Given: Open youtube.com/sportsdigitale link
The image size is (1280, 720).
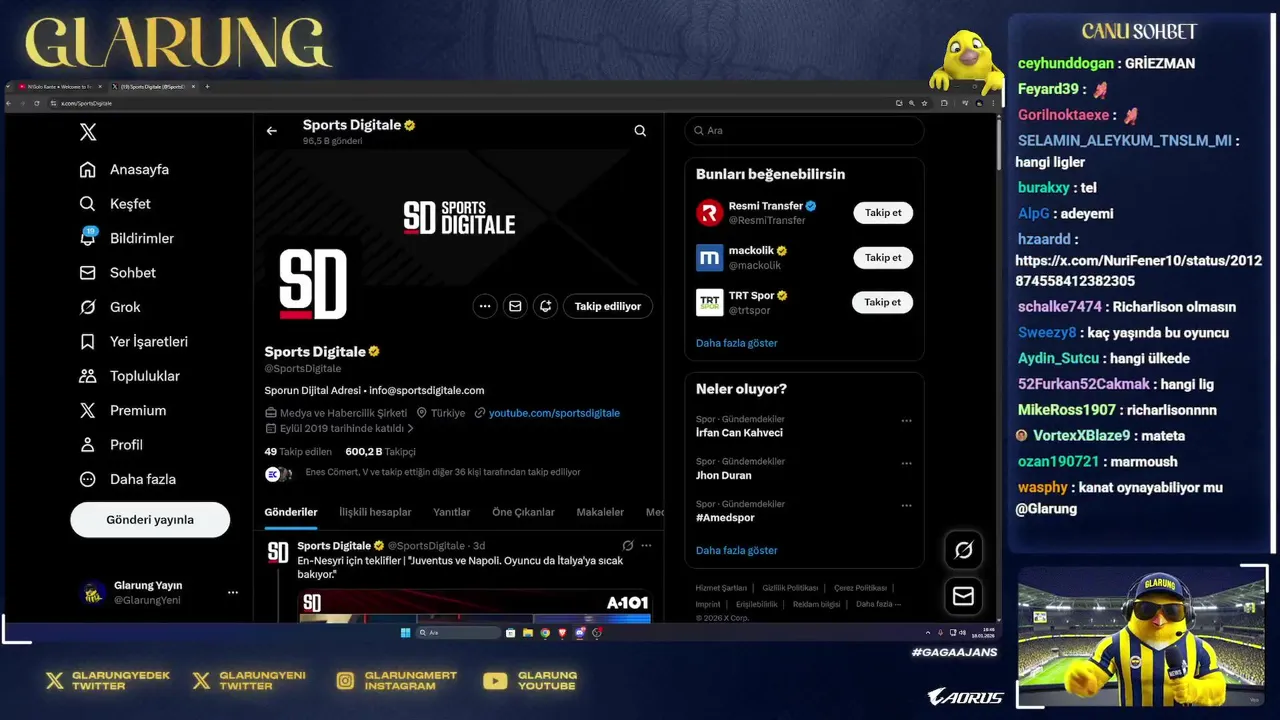Looking at the screenshot, I should click(x=554, y=413).
